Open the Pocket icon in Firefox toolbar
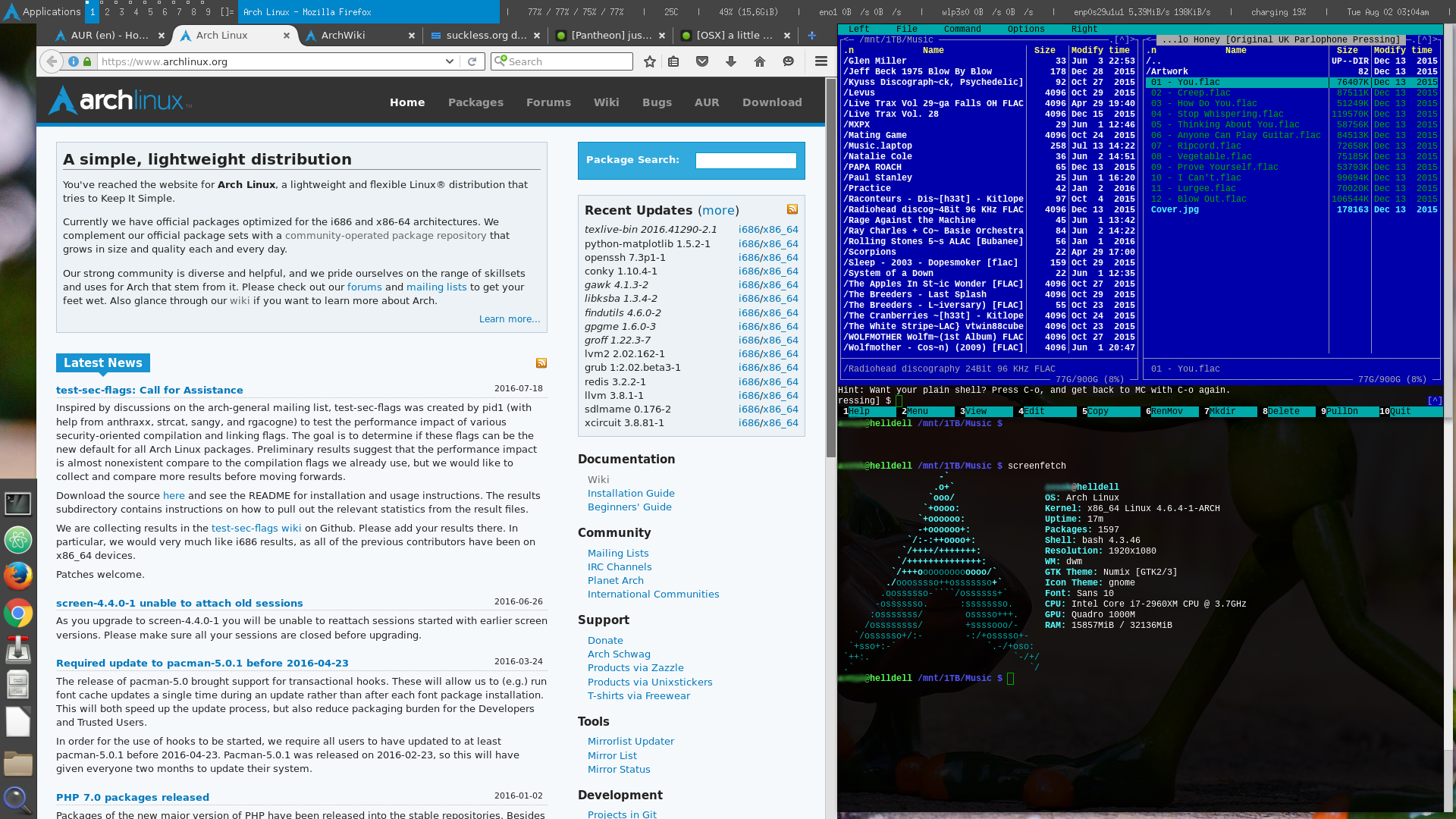This screenshot has height=819, width=1456. coord(702,61)
